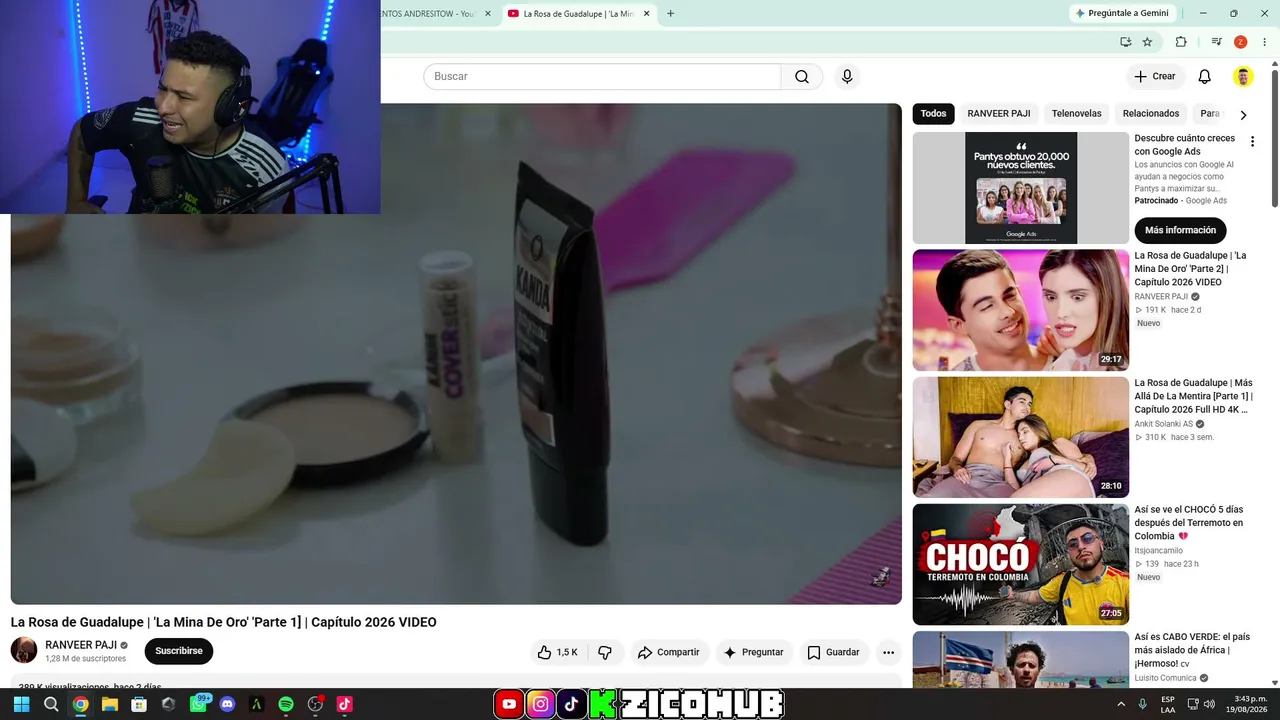Viewport: 1280px width, 720px height.
Task: Open YouTube notifications bell
Action: coord(1205,77)
